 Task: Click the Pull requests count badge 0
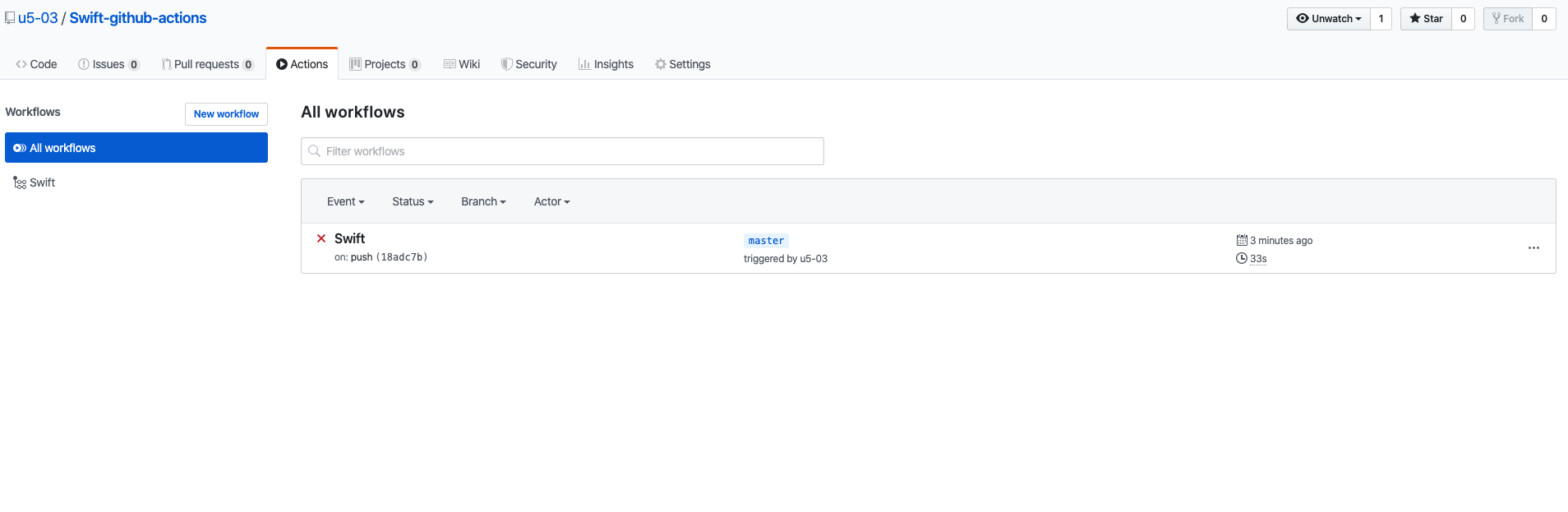pyautogui.click(x=248, y=65)
